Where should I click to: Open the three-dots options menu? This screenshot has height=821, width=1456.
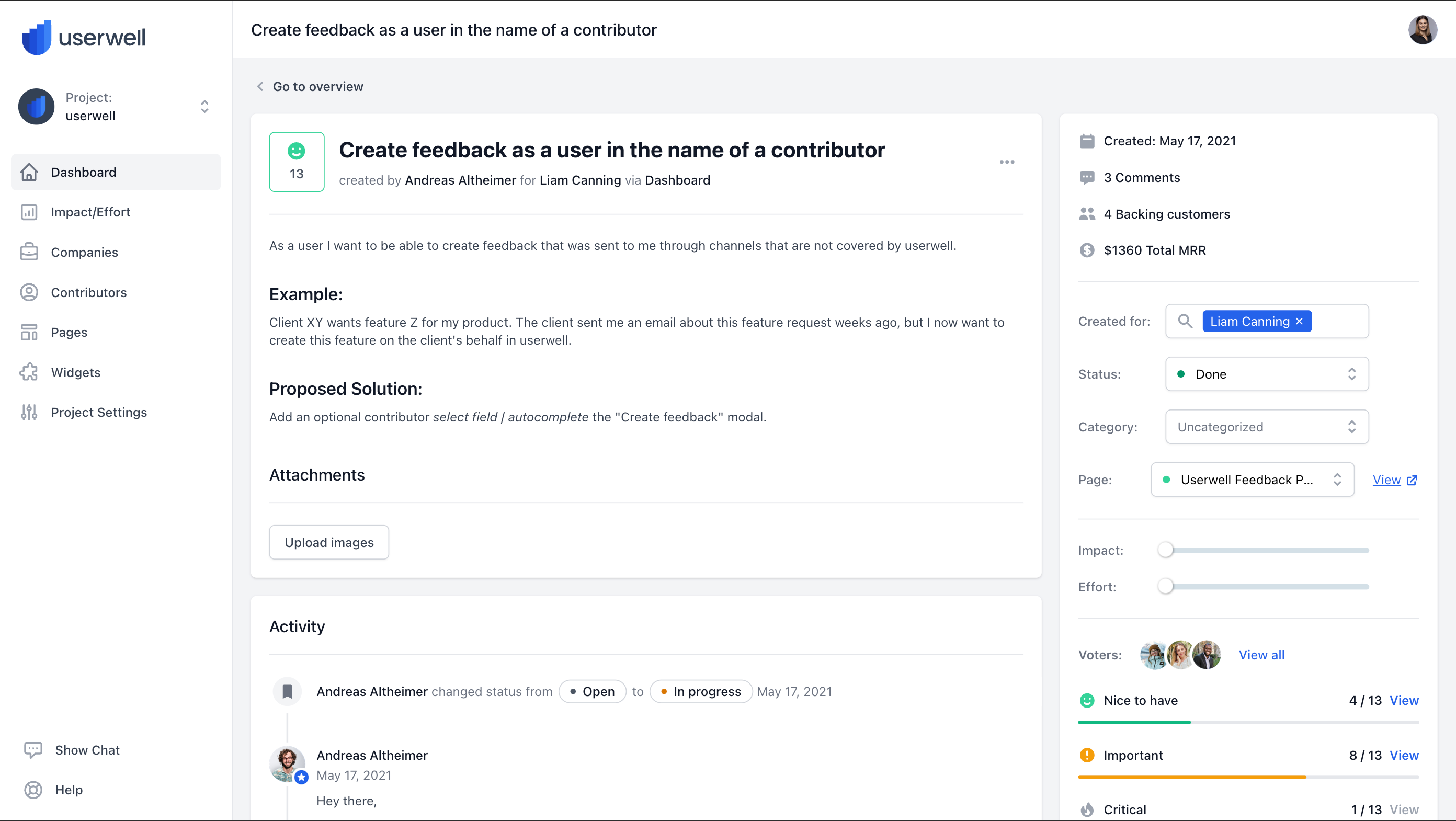1007,162
